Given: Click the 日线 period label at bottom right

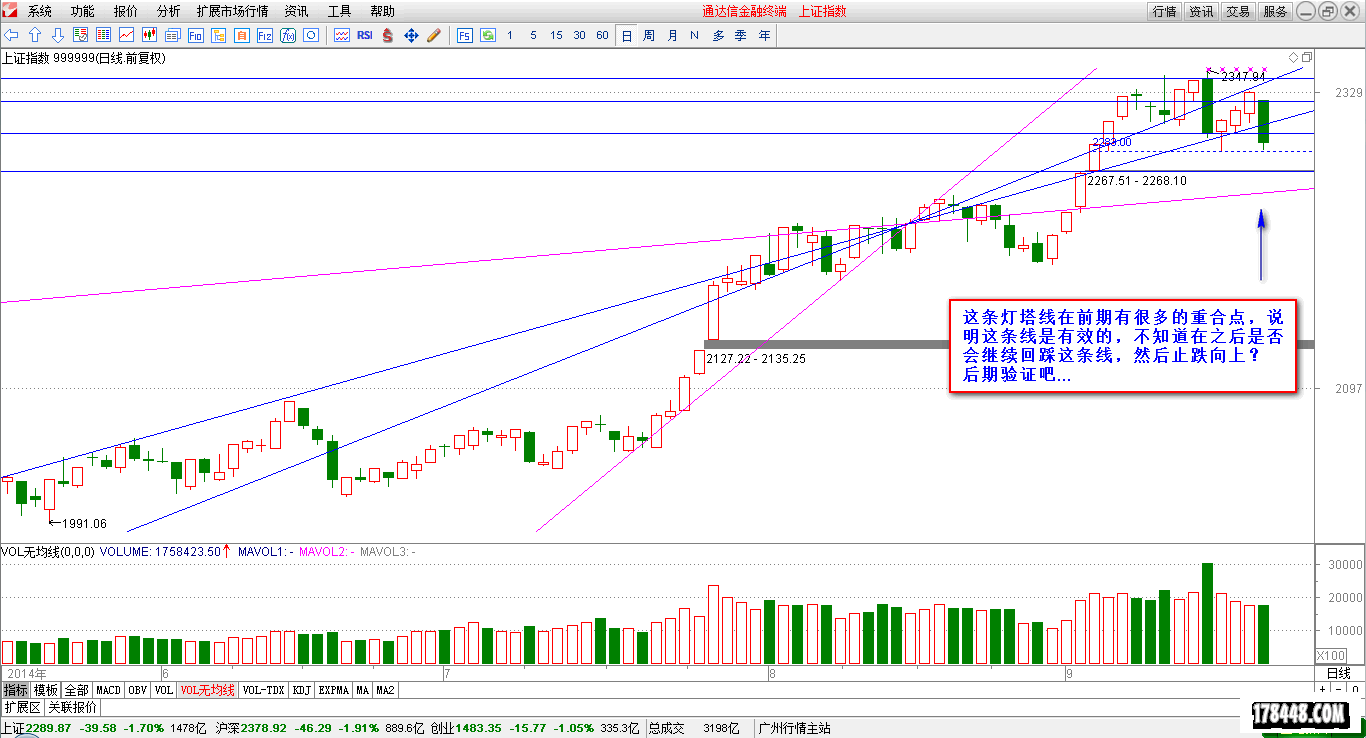Looking at the screenshot, I should coord(1338,673).
